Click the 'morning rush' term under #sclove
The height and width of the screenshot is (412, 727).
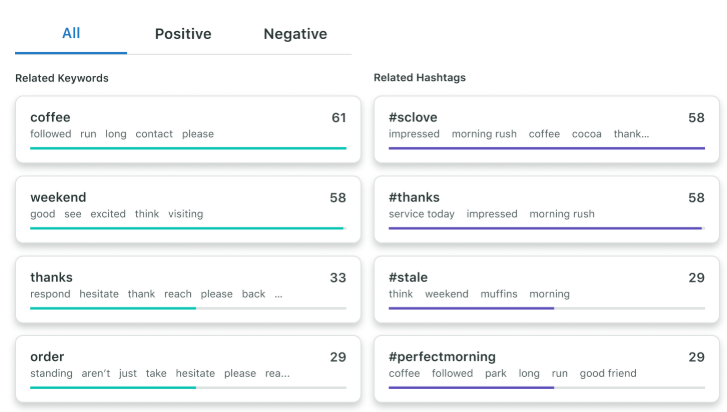484,134
